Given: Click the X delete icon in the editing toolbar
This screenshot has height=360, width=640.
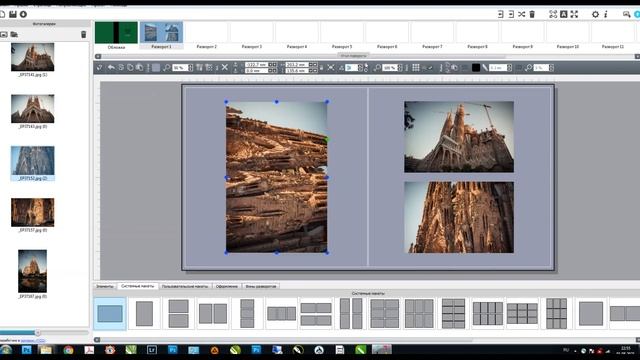Looking at the screenshot, I should [224, 67].
